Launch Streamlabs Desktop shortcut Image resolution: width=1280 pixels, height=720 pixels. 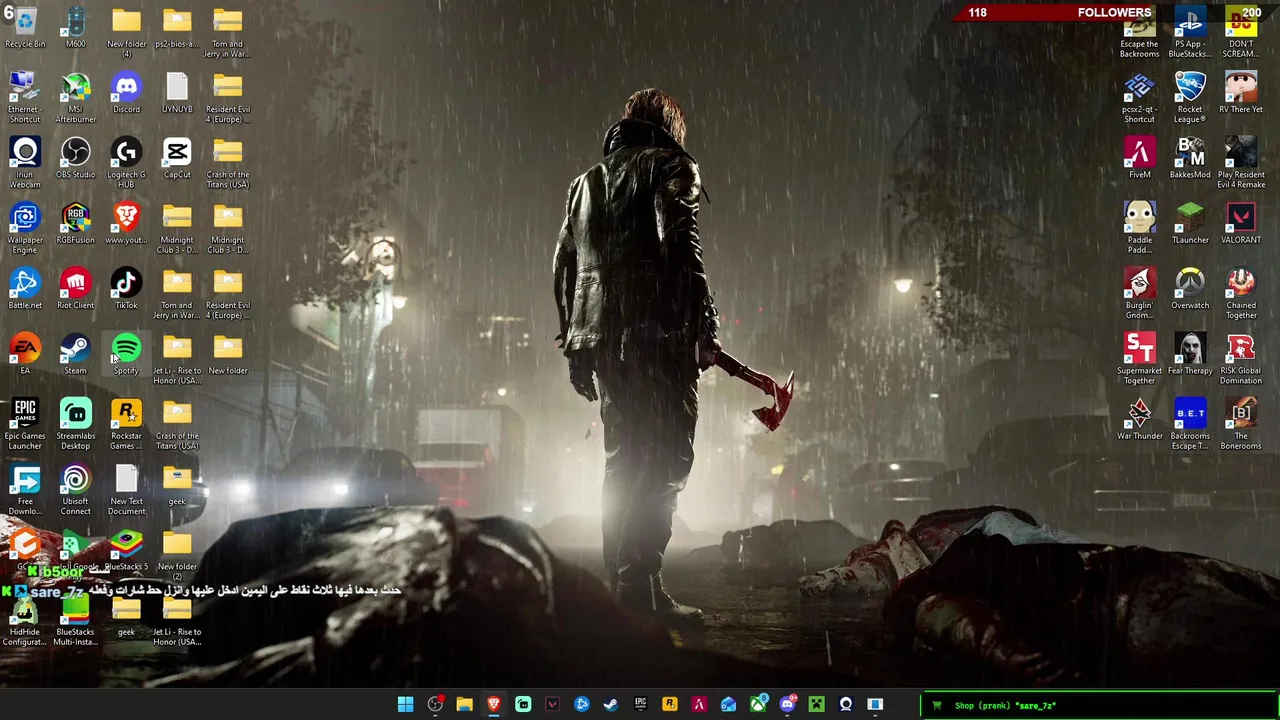[76, 424]
